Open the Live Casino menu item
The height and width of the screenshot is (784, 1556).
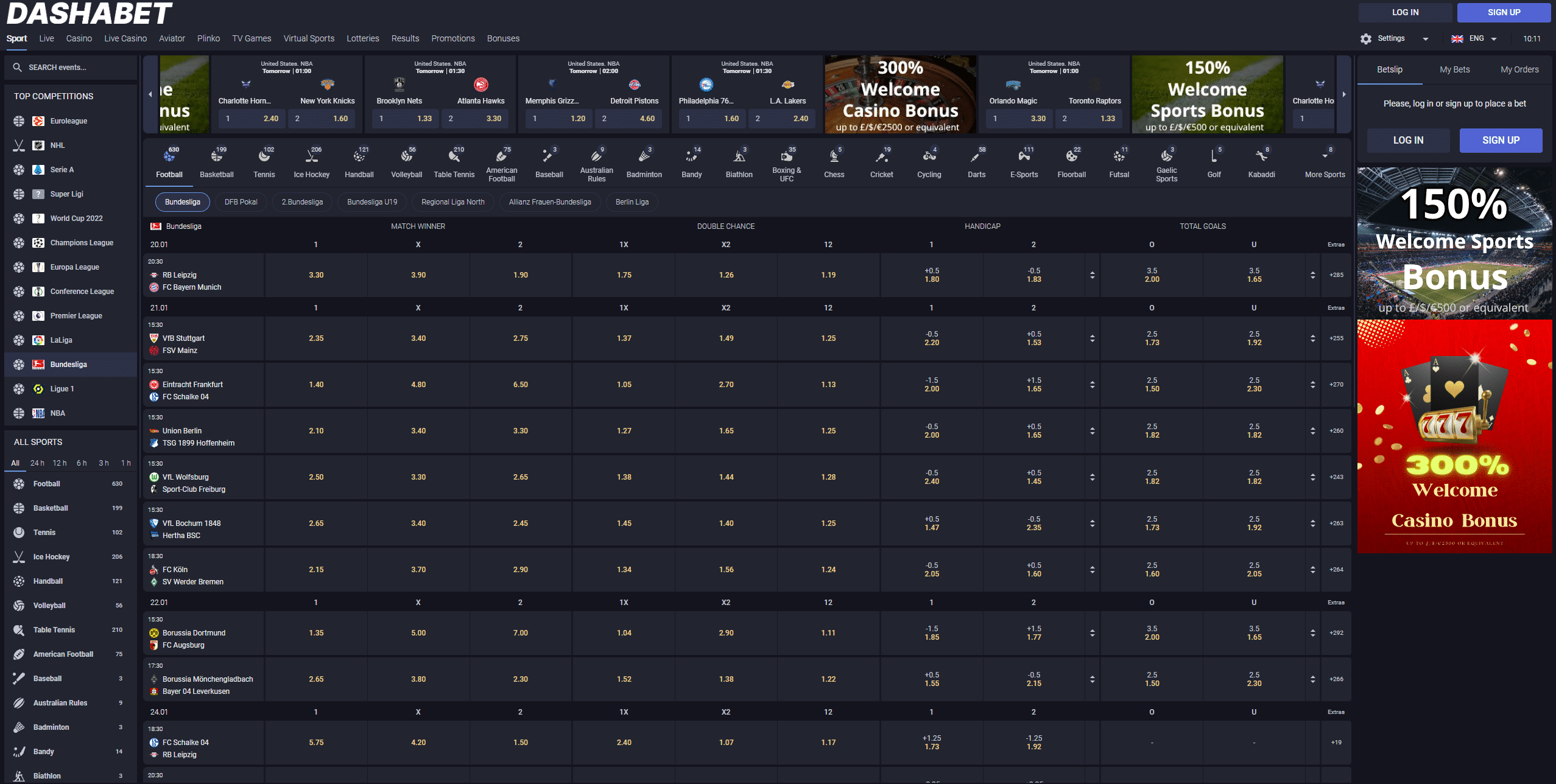(125, 38)
